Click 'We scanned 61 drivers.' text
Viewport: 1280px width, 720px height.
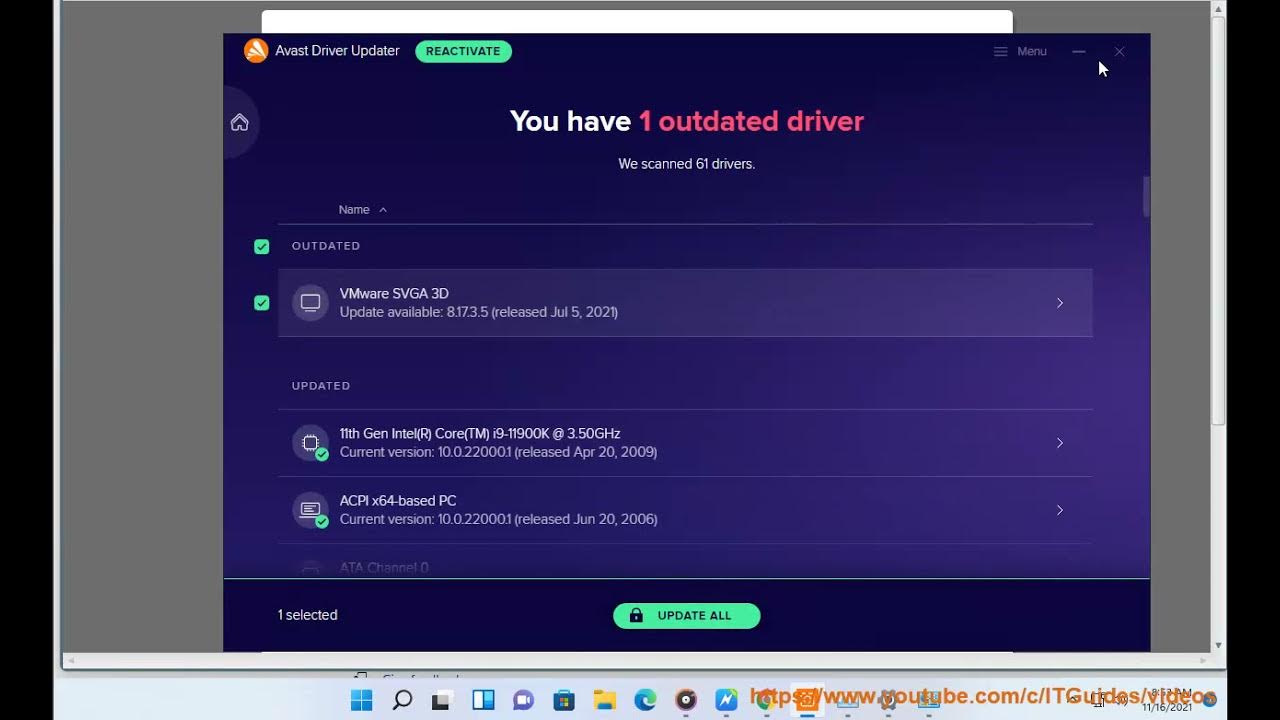tap(687, 164)
